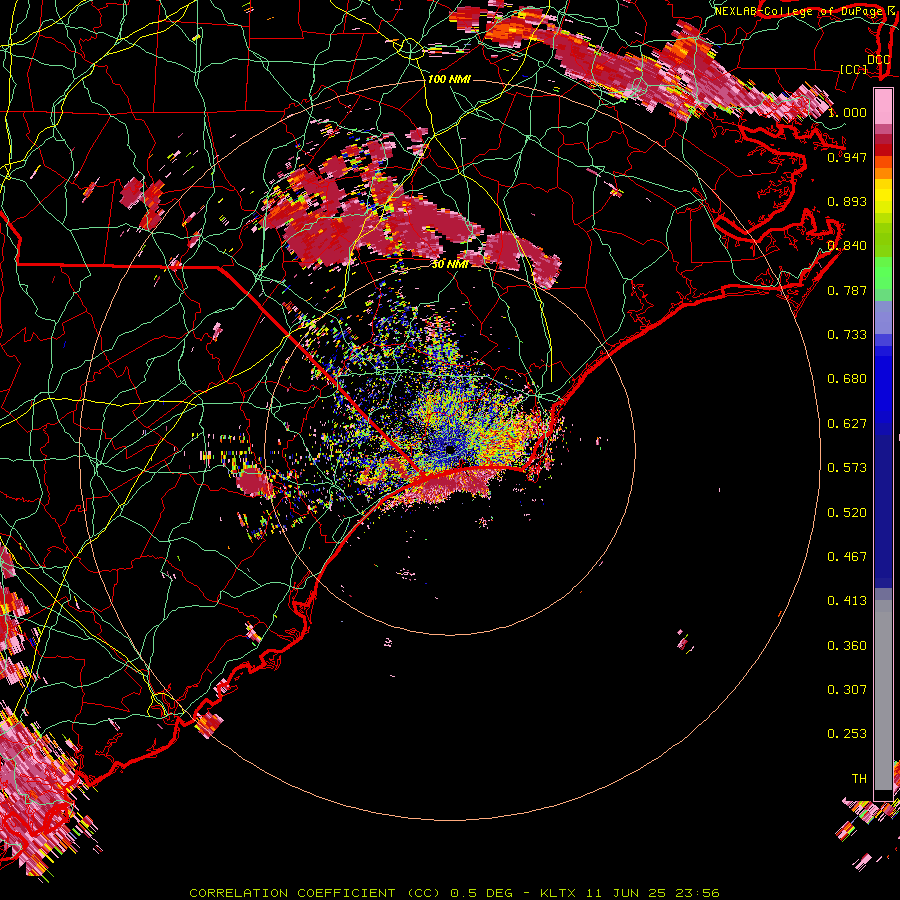Click the 0.627 scale value

tap(847, 424)
